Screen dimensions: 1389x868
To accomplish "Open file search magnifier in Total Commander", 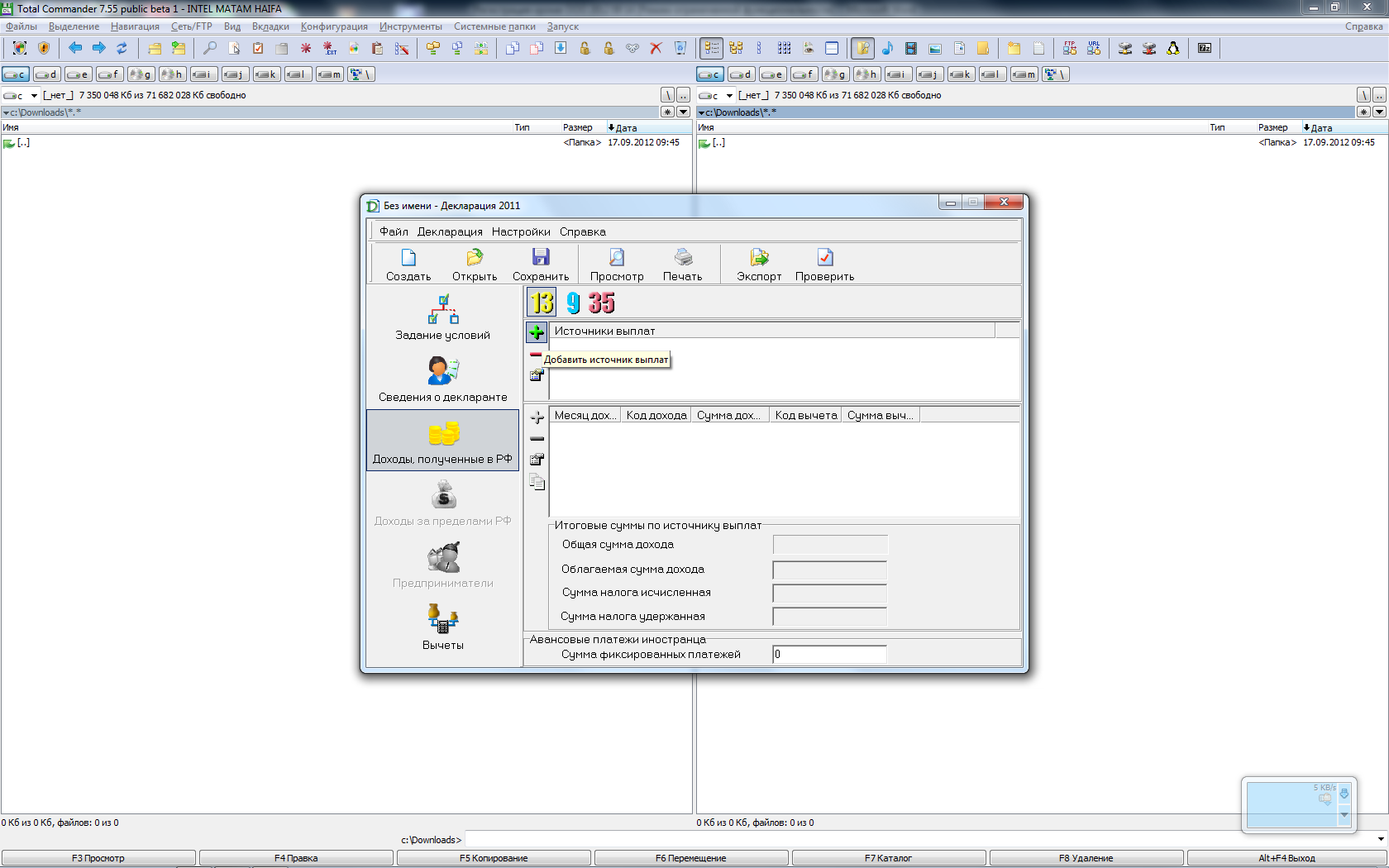I will (210, 48).
